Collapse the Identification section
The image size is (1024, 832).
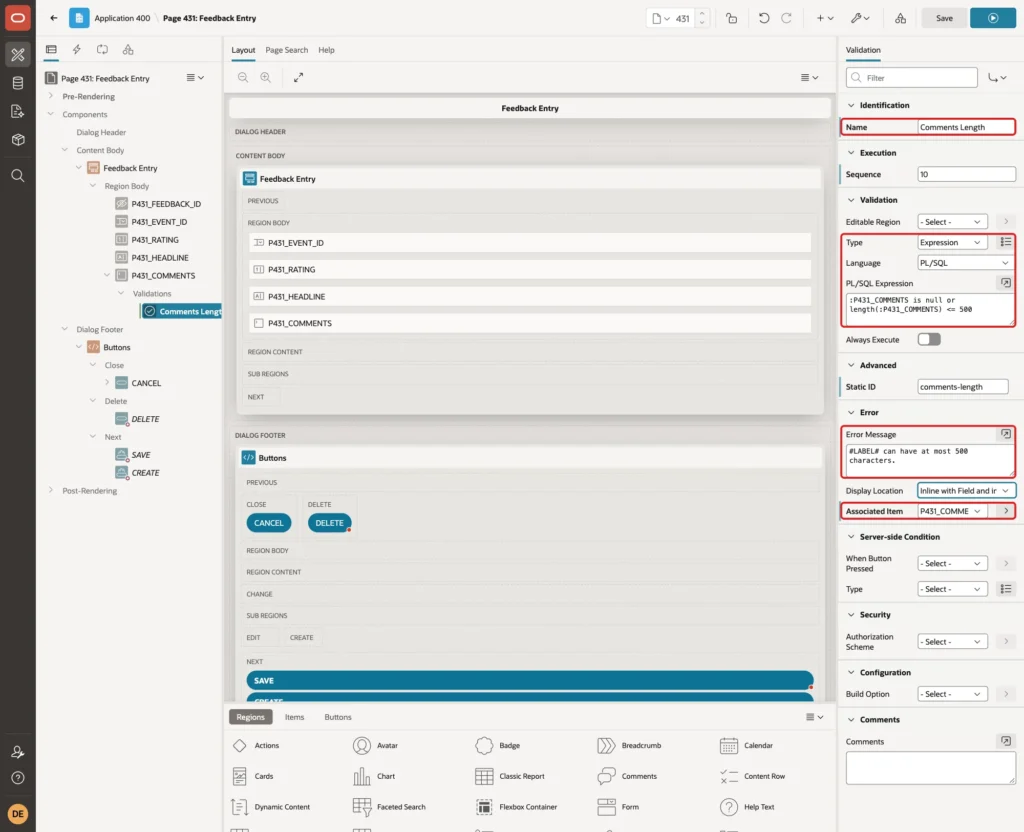pos(851,105)
